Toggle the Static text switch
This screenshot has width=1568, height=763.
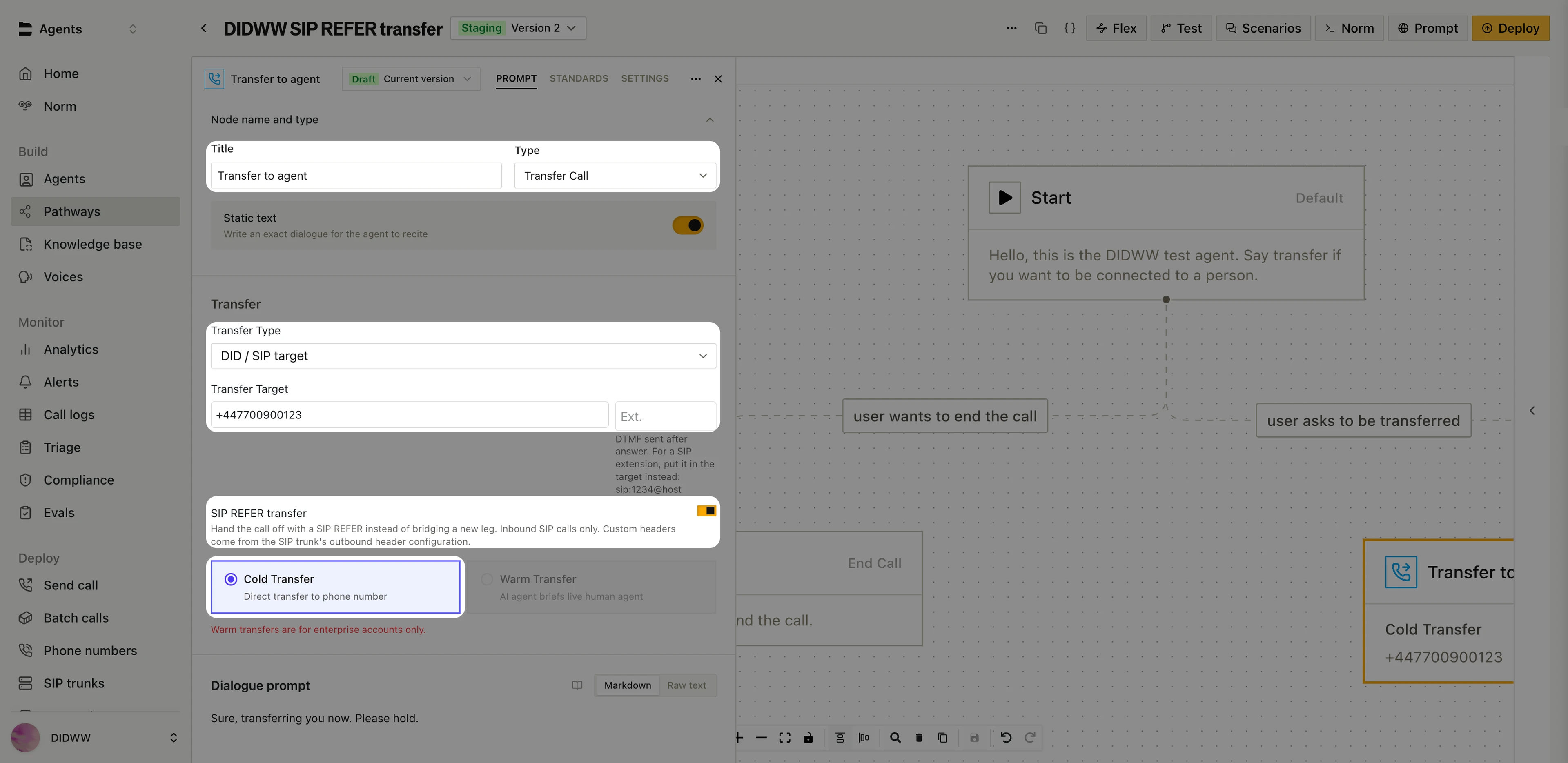click(x=688, y=225)
